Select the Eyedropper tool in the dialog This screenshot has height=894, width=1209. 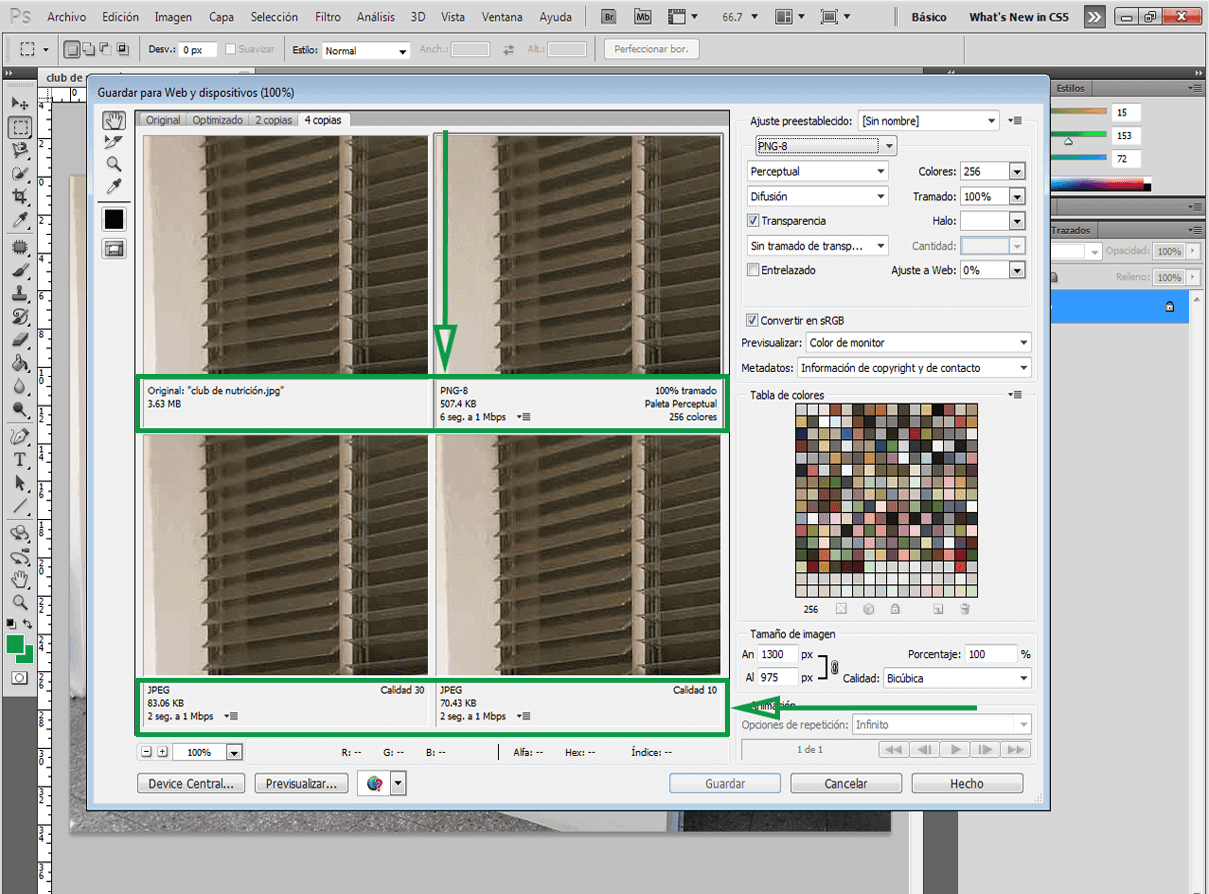click(114, 187)
